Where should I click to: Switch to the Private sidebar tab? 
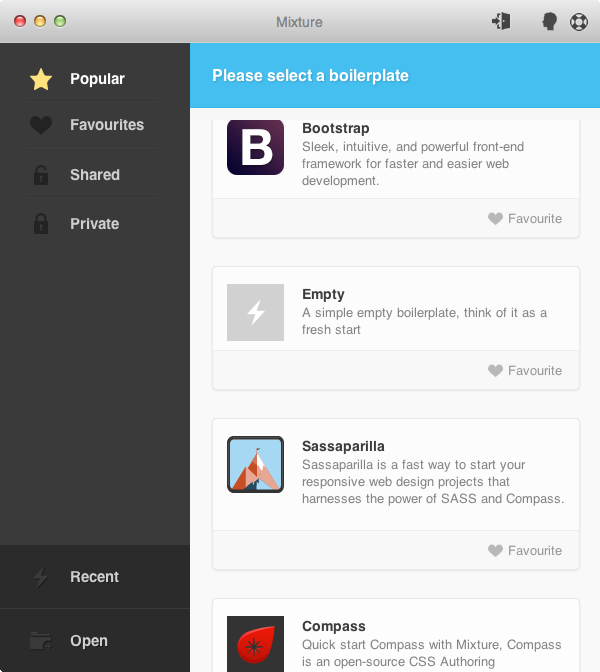click(x=94, y=224)
